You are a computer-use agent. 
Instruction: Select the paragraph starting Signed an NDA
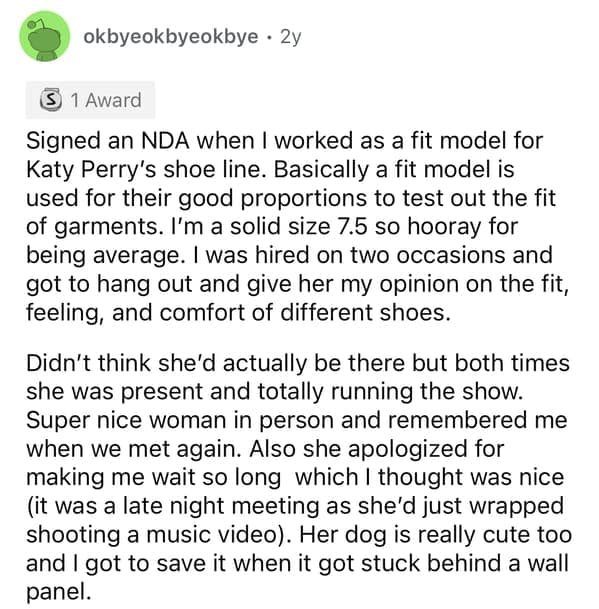click(298, 226)
